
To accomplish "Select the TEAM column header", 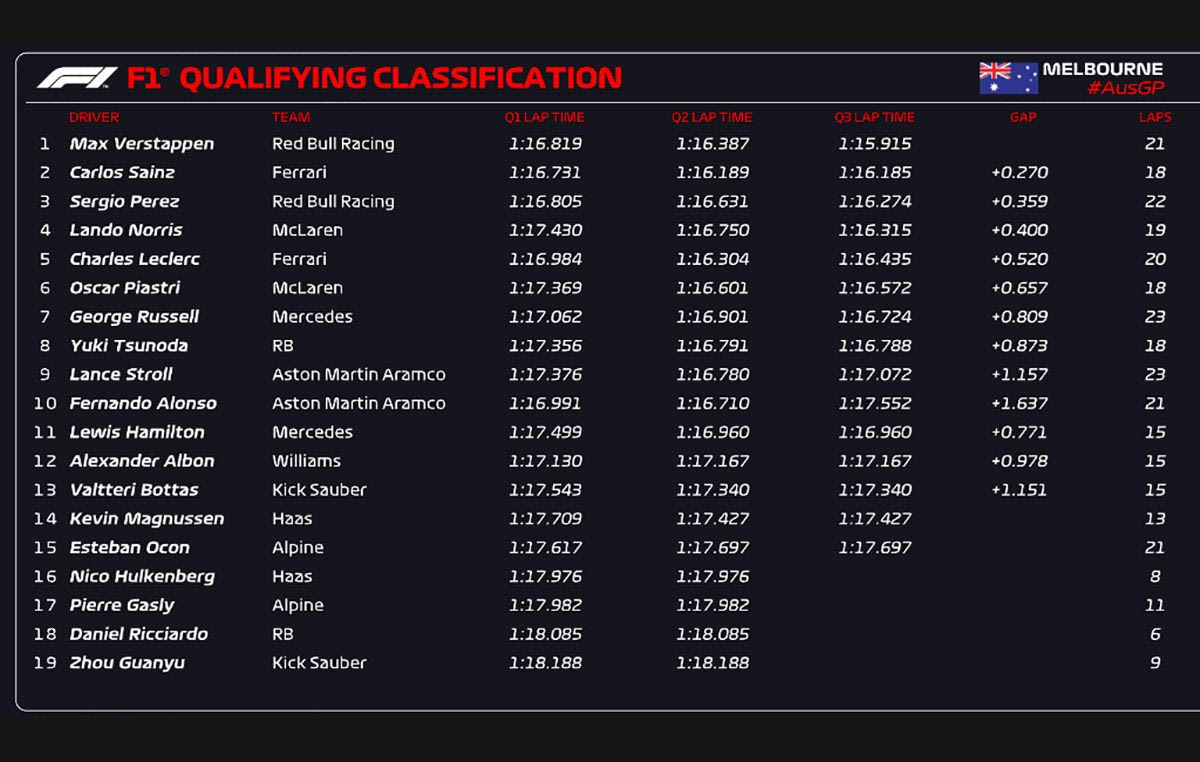I will (291, 117).
